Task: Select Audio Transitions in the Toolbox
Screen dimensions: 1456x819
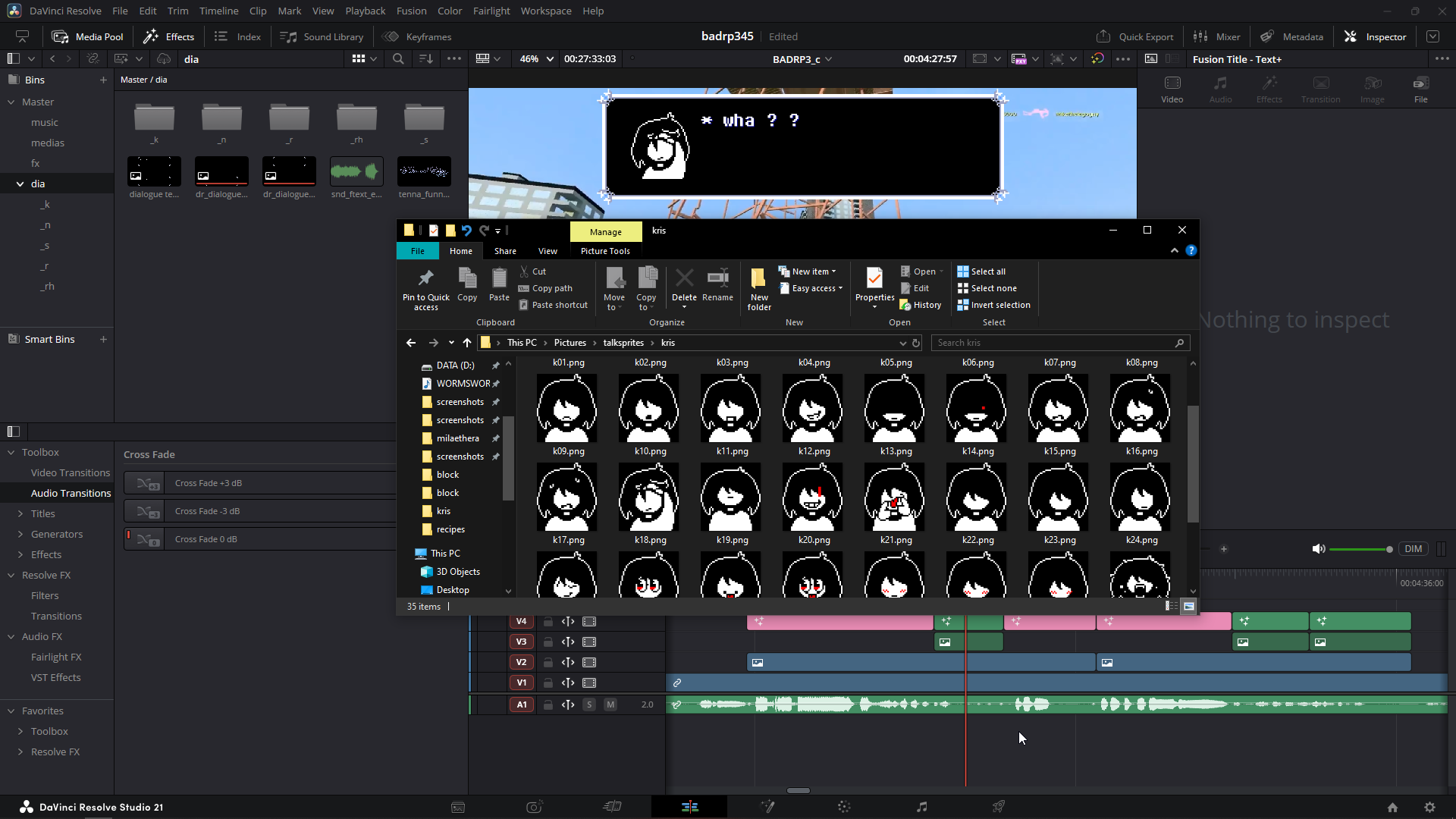Action: pyautogui.click(x=71, y=493)
